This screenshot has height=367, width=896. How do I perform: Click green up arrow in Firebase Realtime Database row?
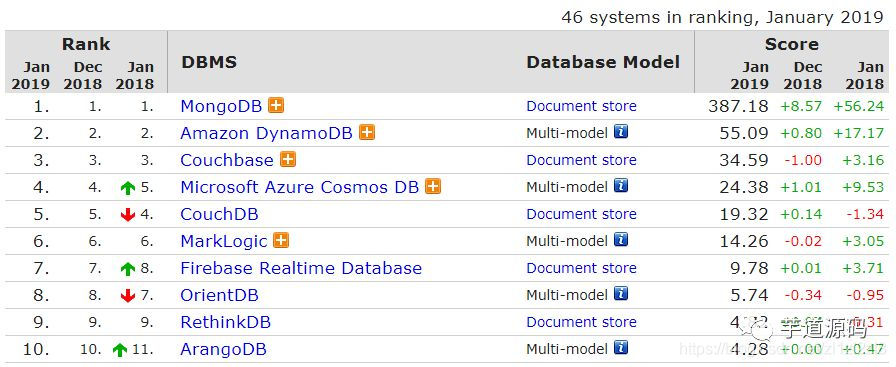point(128,269)
